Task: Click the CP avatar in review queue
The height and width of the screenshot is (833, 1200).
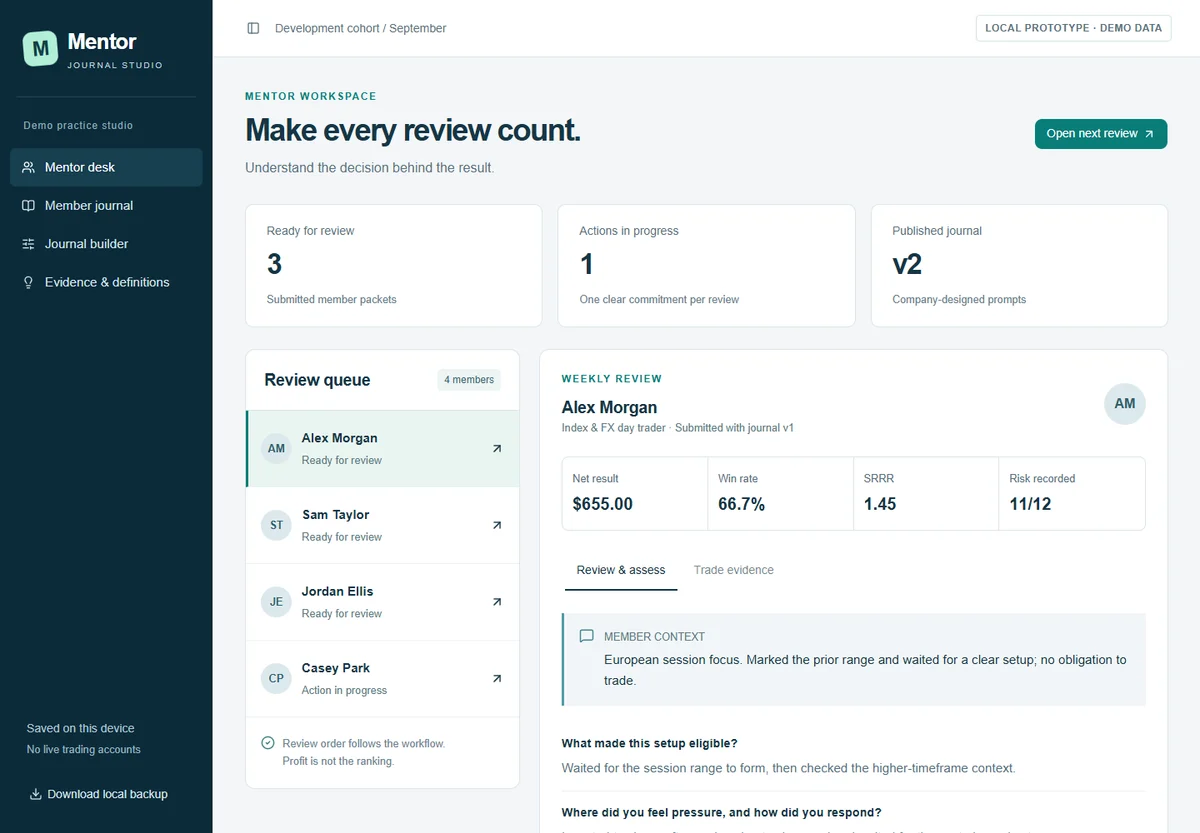Action: (276, 678)
